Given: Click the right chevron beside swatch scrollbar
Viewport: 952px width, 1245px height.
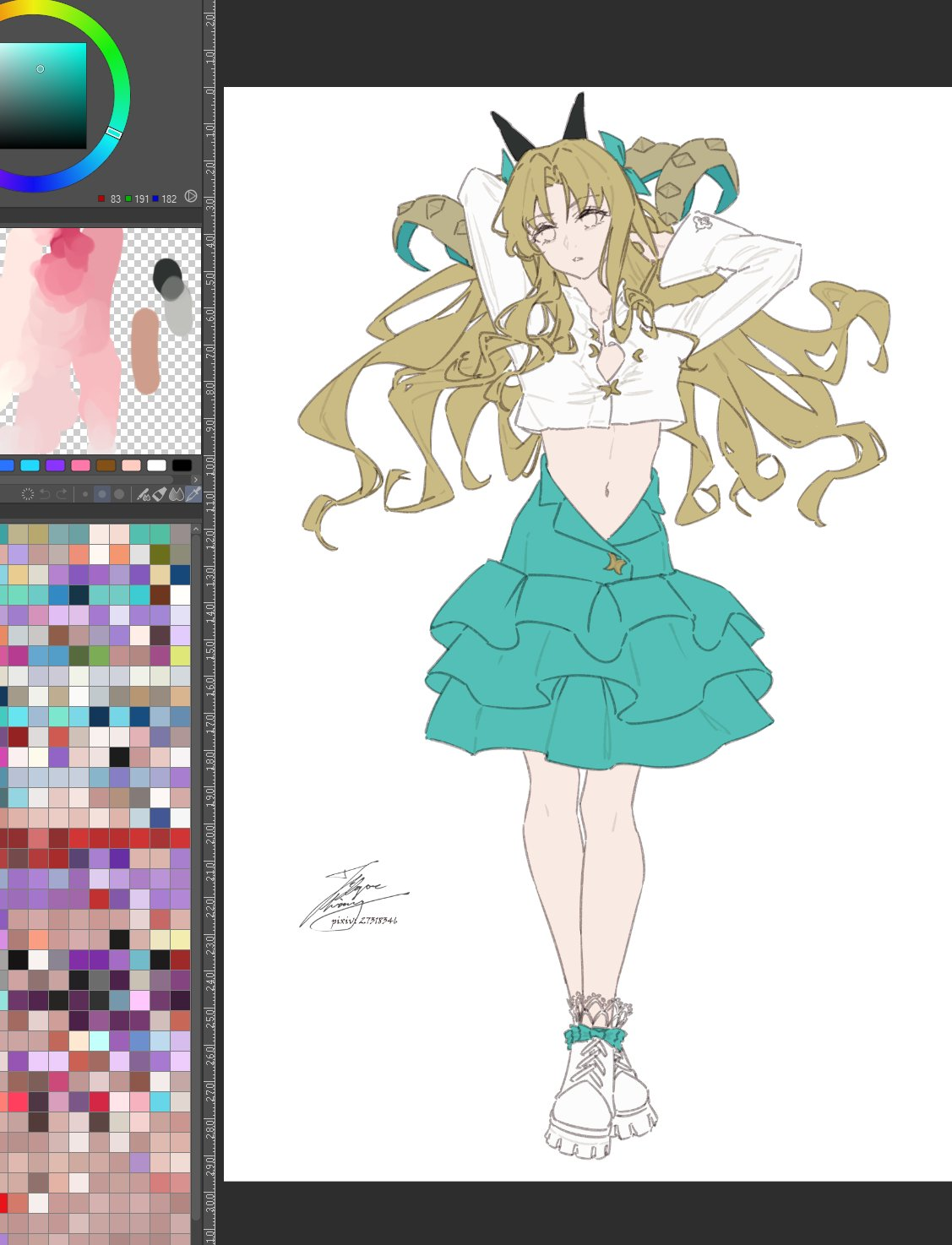Looking at the screenshot, I should click(x=196, y=480).
